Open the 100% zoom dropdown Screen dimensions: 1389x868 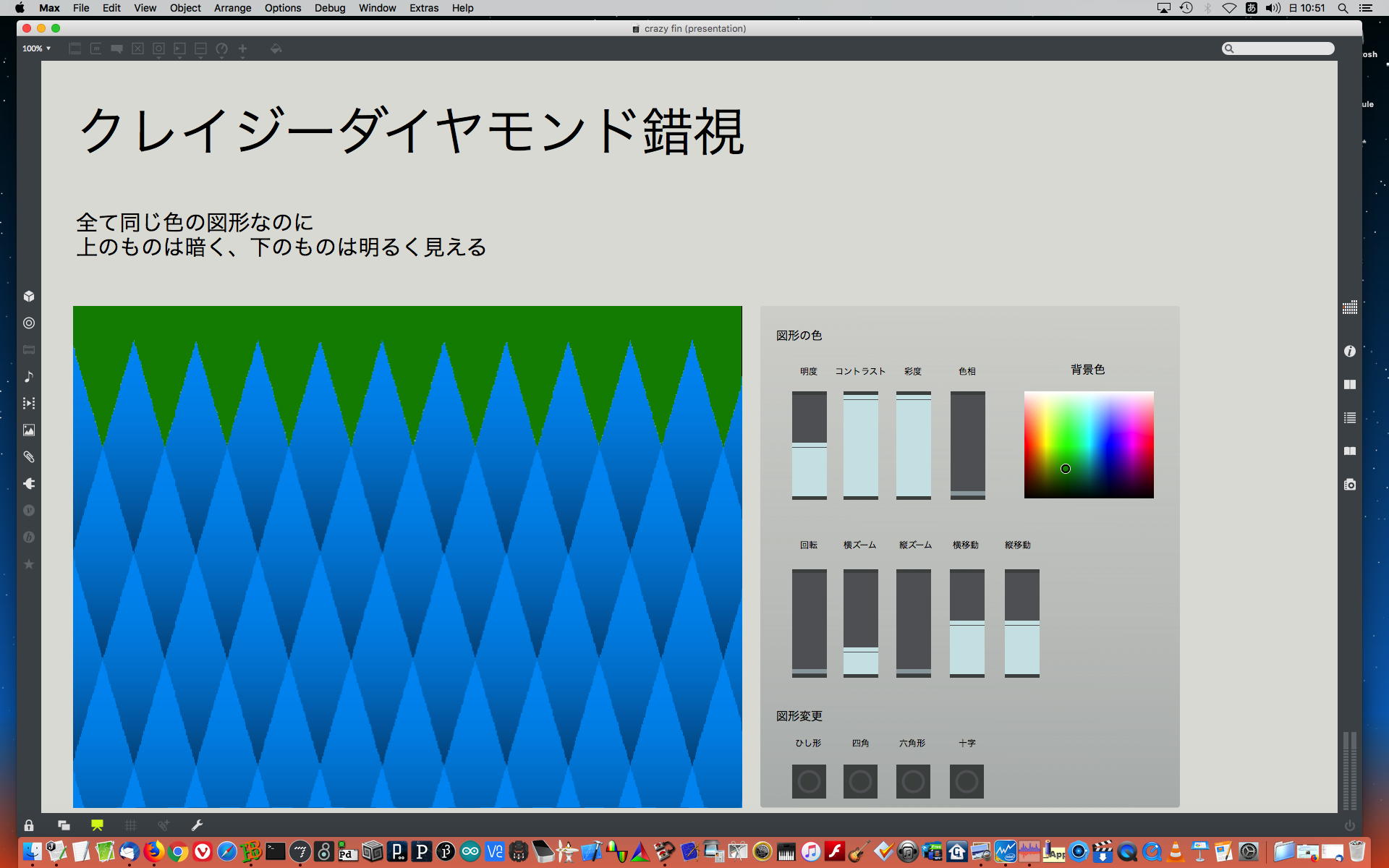click(x=36, y=48)
